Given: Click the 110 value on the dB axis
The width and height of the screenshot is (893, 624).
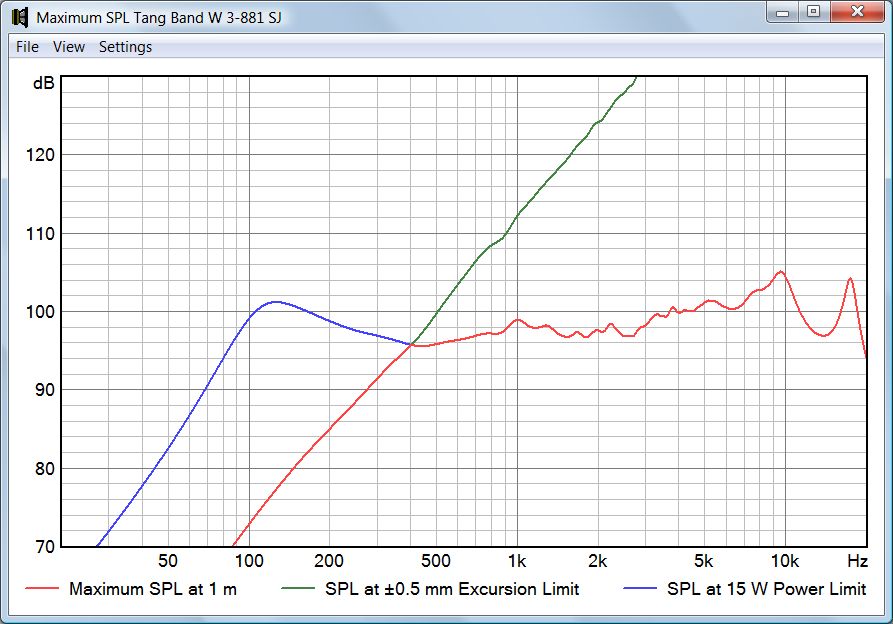Looking at the screenshot, I should (40, 233).
